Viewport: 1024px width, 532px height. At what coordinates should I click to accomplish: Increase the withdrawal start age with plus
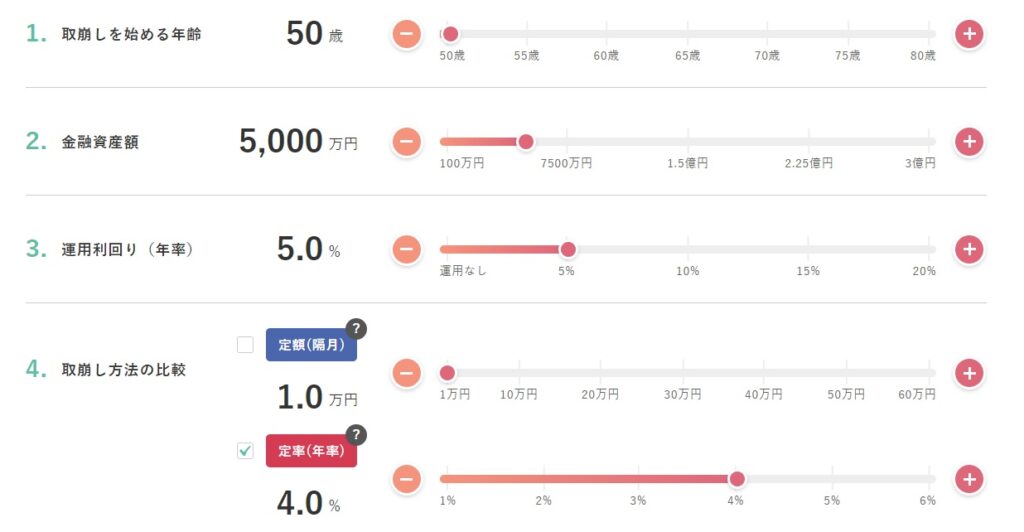(x=969, y=34)
